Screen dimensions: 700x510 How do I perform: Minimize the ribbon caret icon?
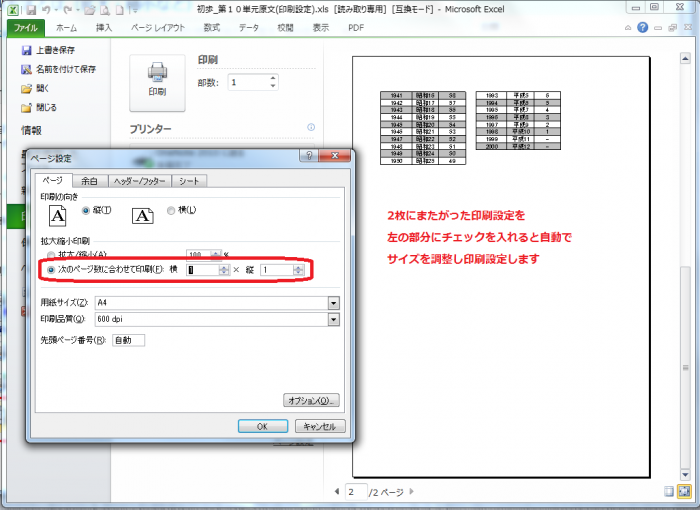[628, 28]
